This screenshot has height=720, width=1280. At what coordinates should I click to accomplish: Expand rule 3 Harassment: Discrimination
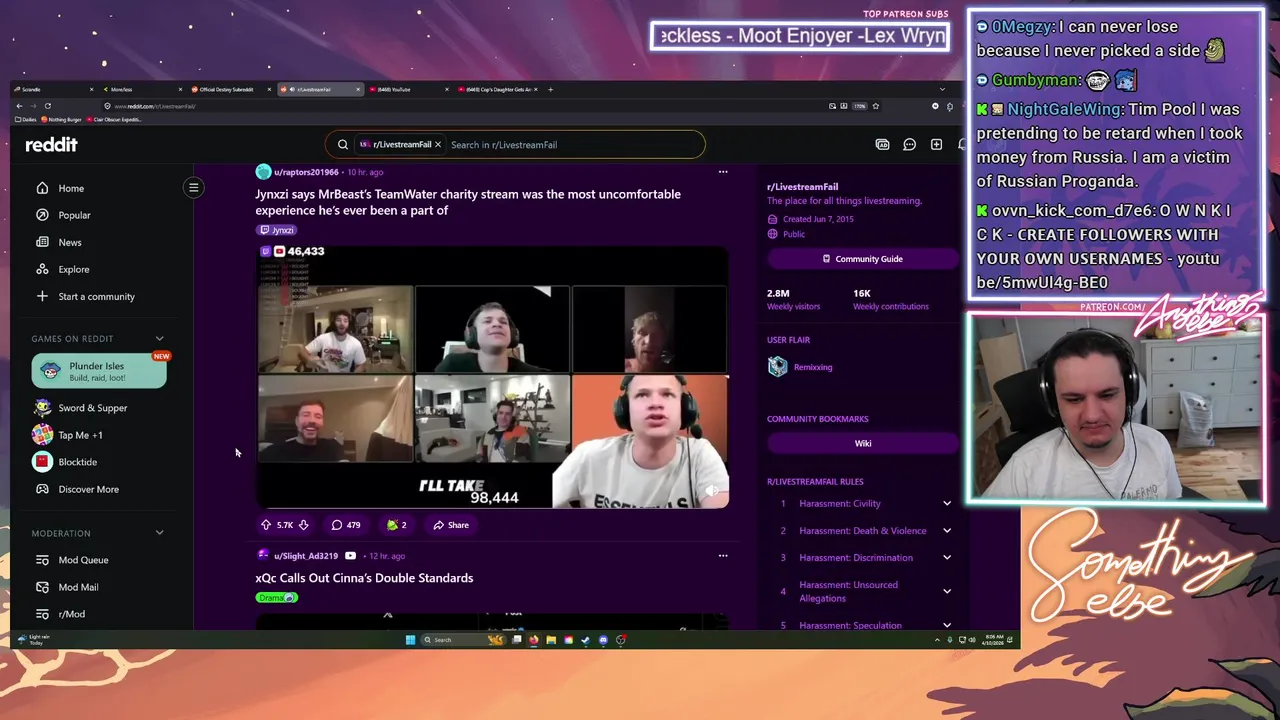947,558
